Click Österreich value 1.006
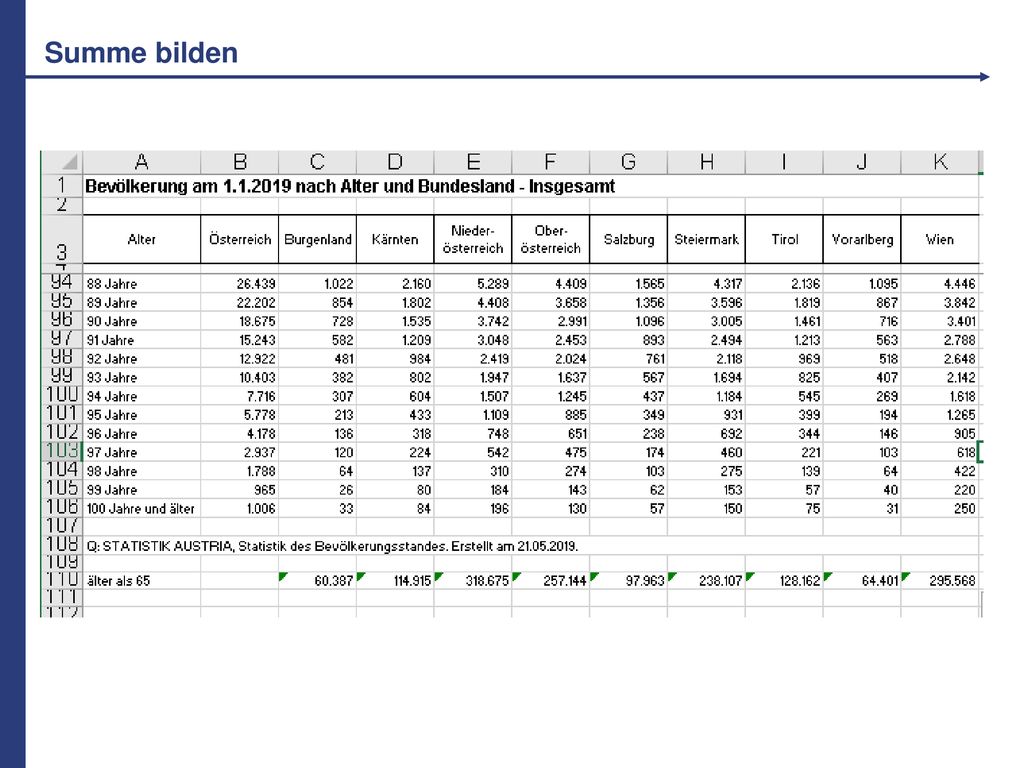 pyautogui.click(x=240, y=508)
